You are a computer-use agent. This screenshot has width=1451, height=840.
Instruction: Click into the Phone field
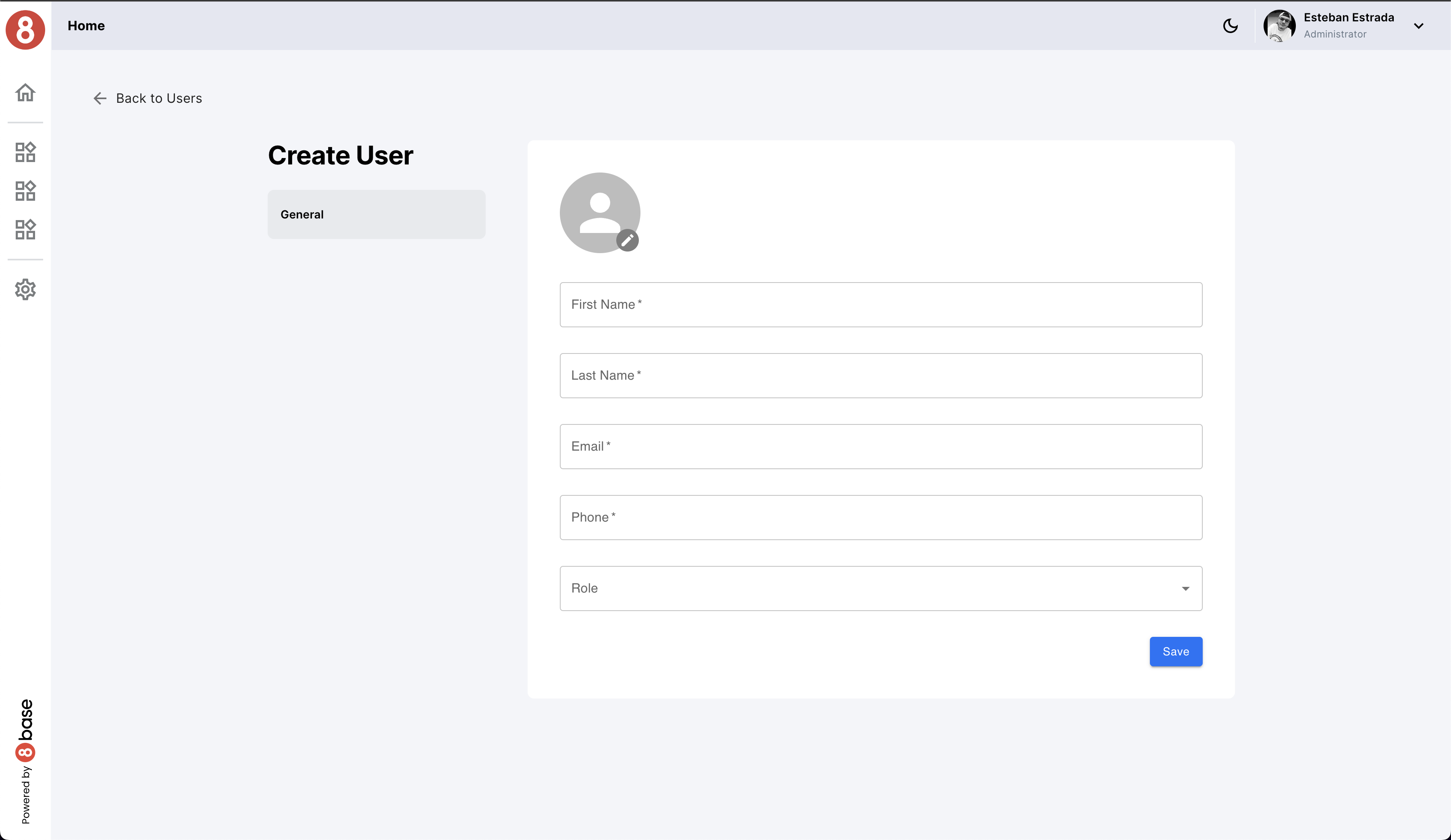(880, 517)
